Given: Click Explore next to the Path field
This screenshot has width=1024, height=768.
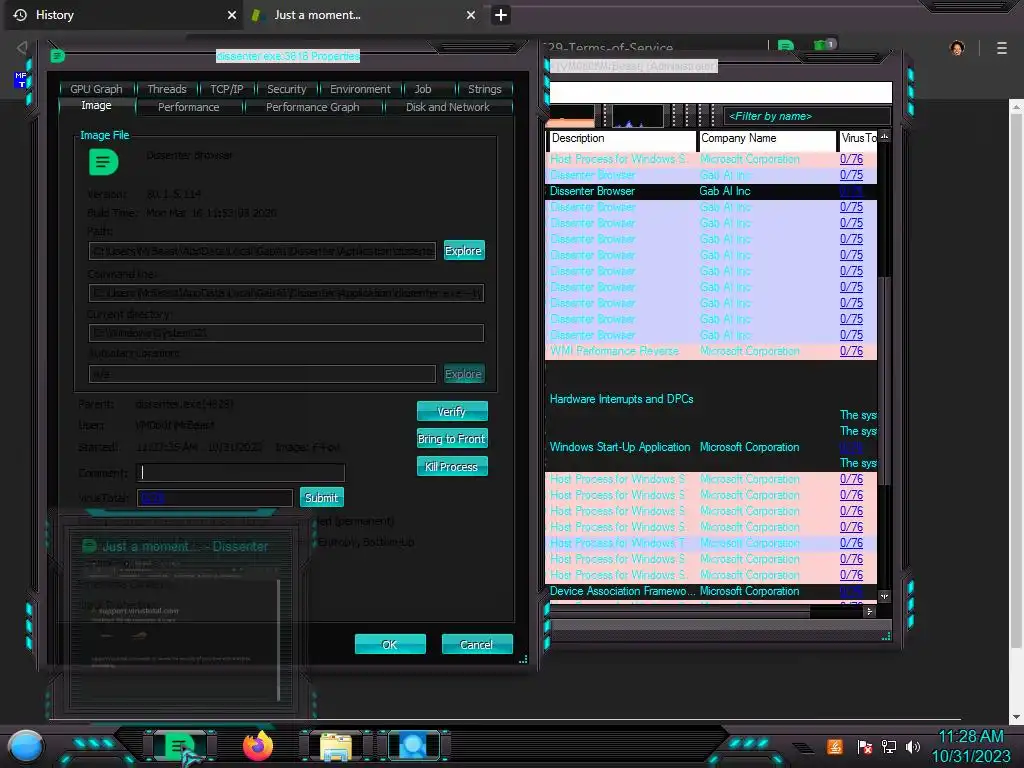Looking at the screenshot, I should pyautogui.click(x=463, y=251).
